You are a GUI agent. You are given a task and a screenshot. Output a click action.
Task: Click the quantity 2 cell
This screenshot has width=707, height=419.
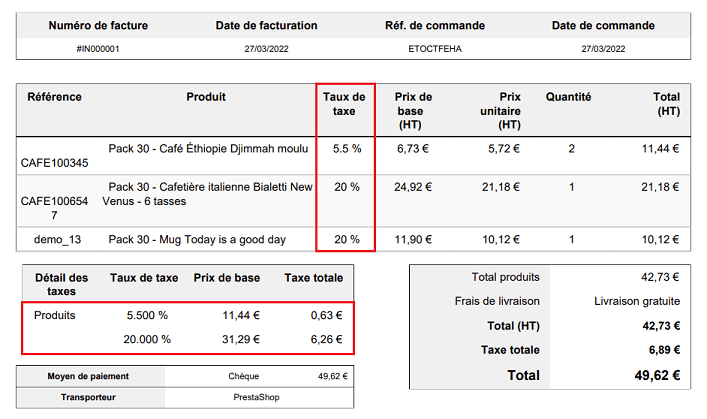(x=571, y=149)
